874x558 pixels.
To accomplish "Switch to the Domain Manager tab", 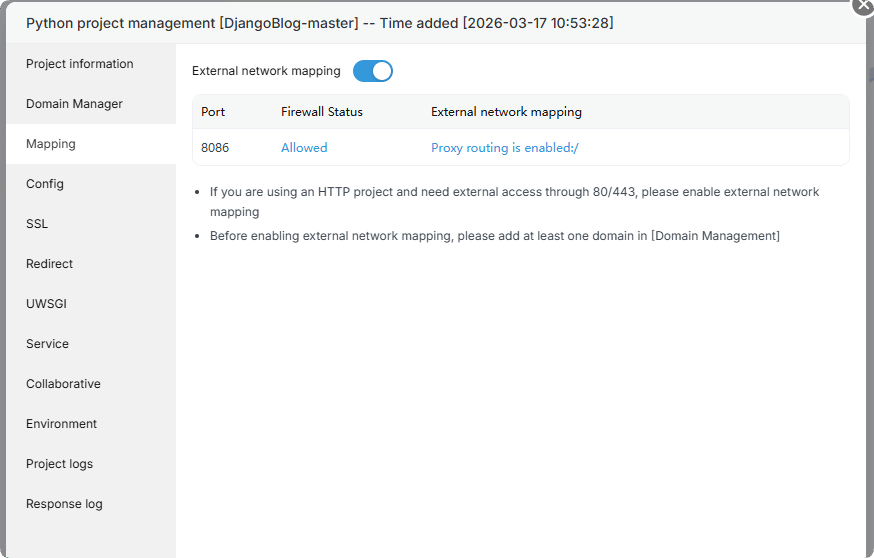I will [x=75, y=104].
